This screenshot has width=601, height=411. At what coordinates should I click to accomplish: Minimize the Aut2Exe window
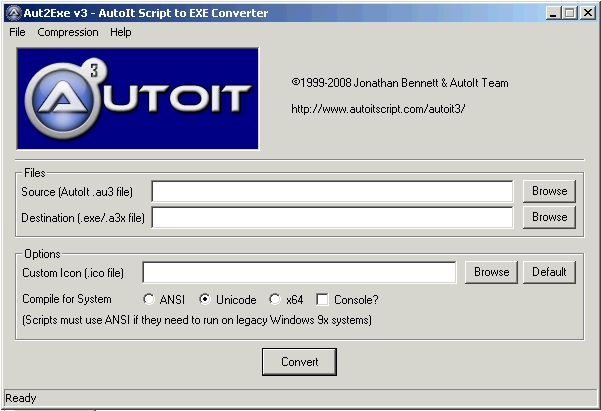pyautogui.click(x=552, y=13)
